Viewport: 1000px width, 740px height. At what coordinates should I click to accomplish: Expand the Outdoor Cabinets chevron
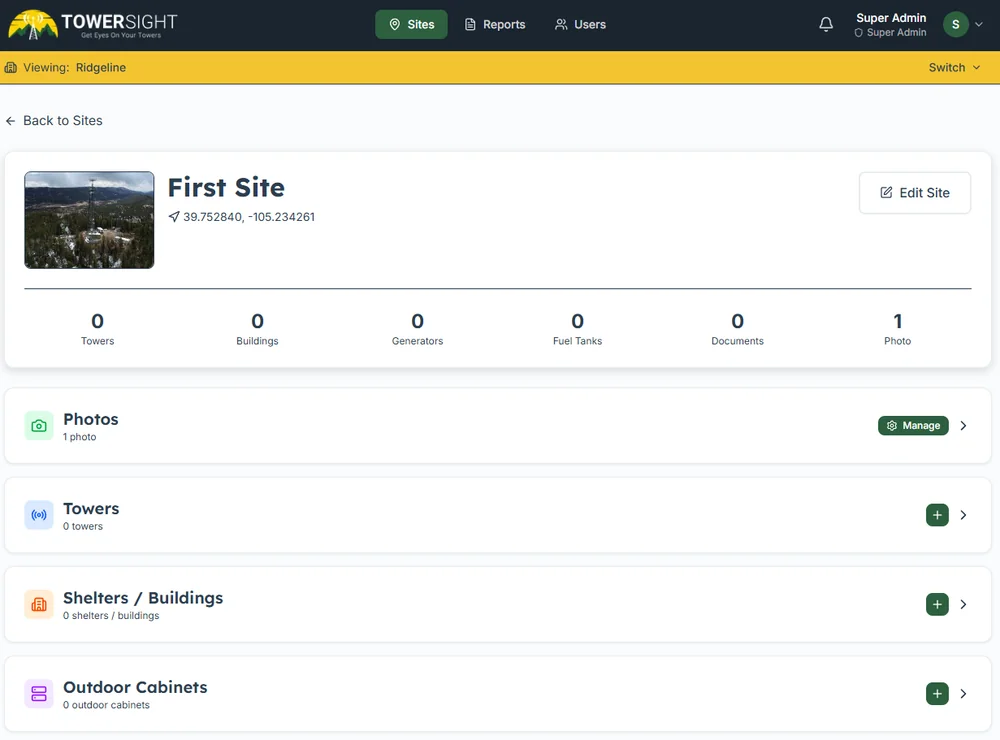[964, 693]
